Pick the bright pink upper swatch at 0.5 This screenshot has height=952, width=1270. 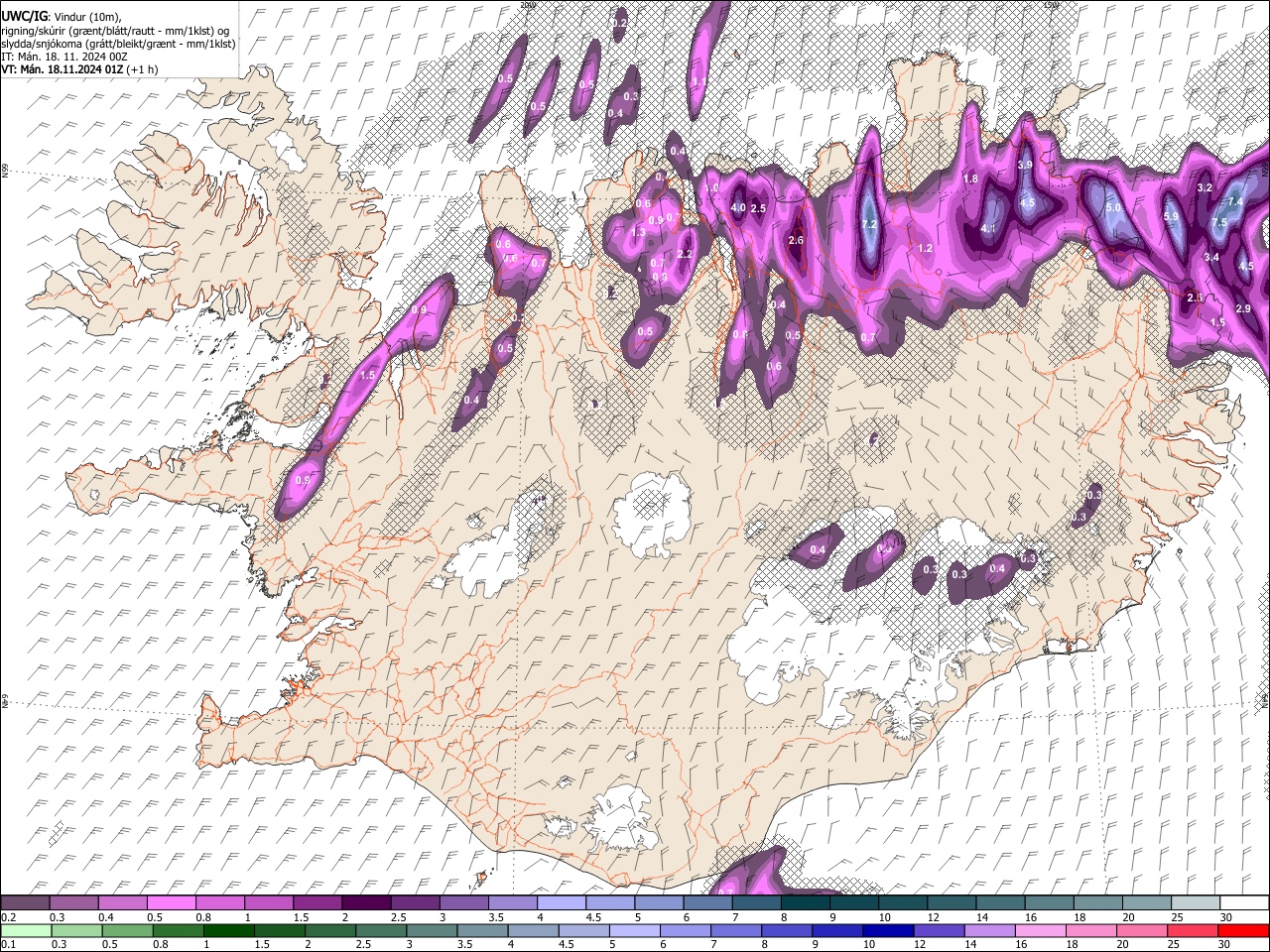[x=172, y=902]
